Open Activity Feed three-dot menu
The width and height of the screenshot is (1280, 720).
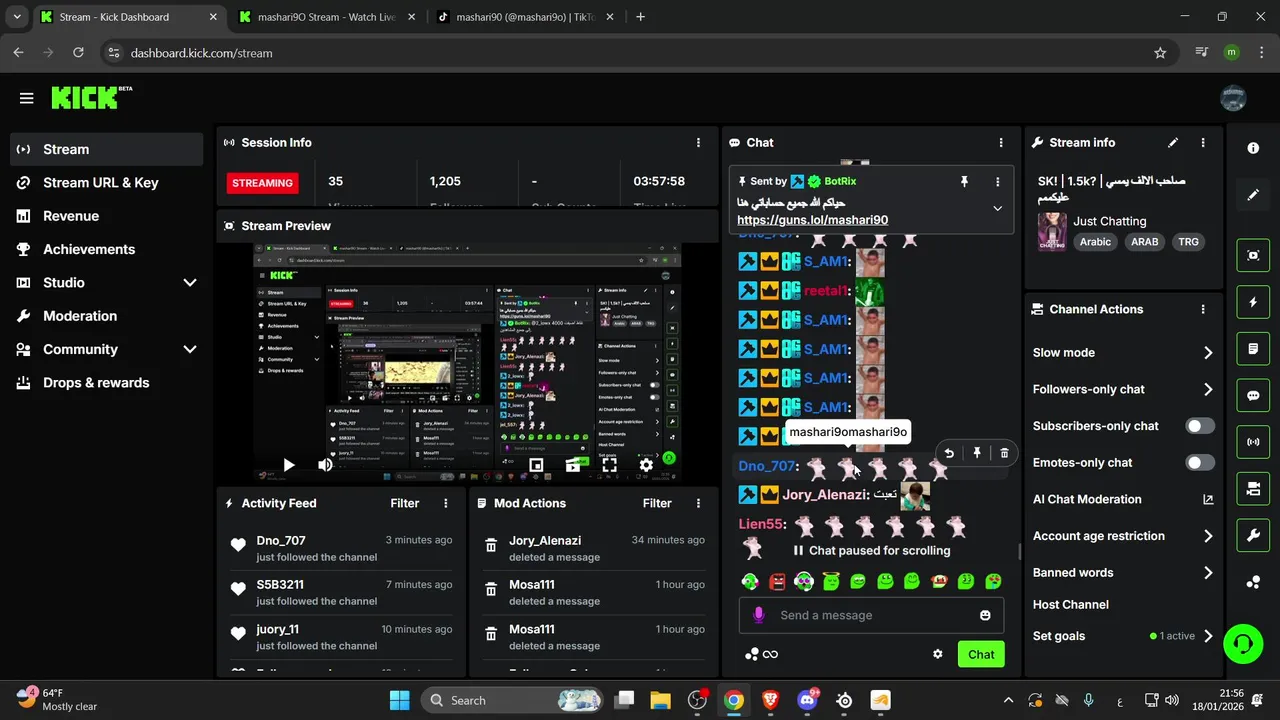(446, 503)
